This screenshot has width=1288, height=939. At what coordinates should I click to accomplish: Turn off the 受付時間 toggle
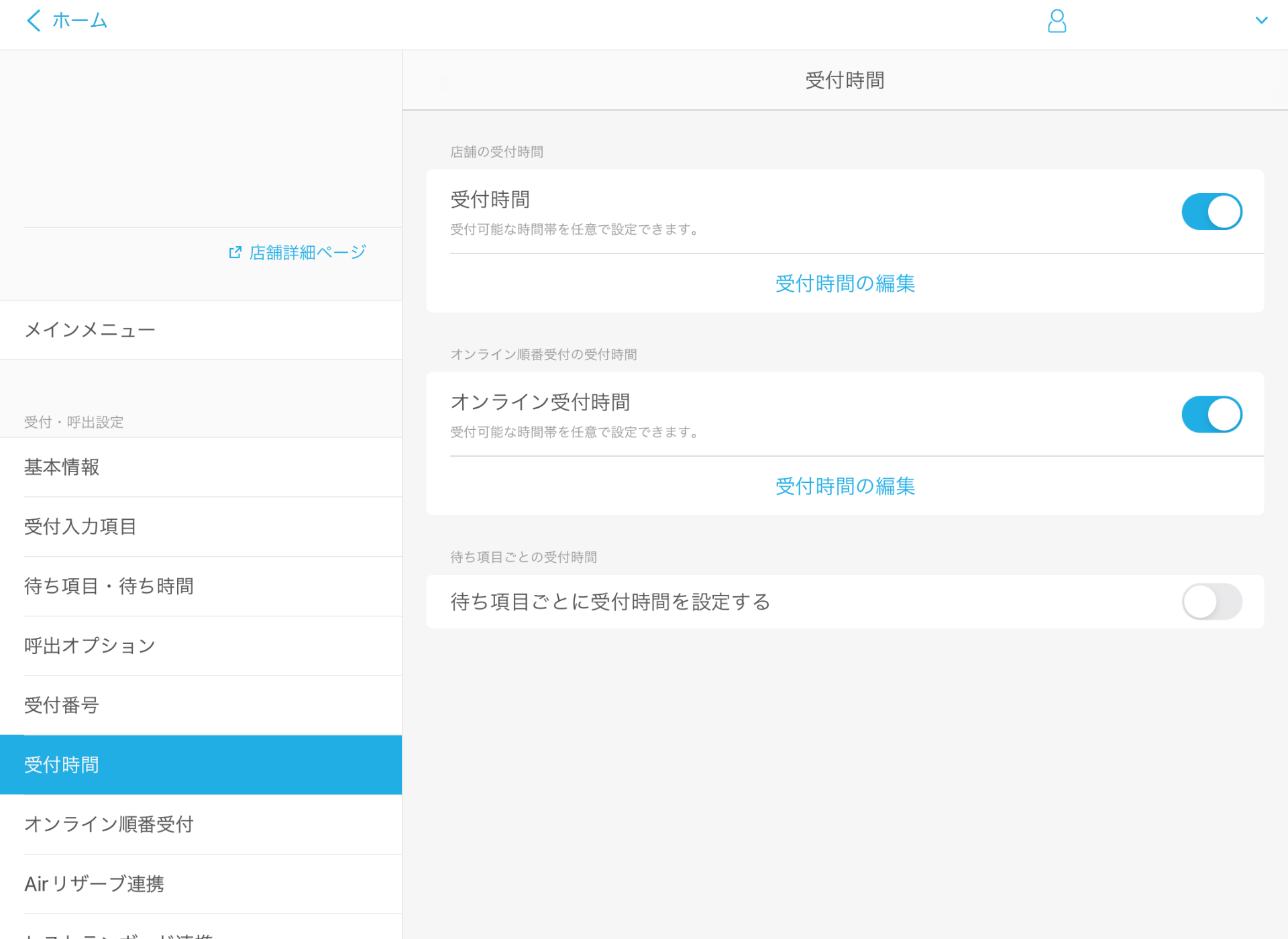(1212, 211)
